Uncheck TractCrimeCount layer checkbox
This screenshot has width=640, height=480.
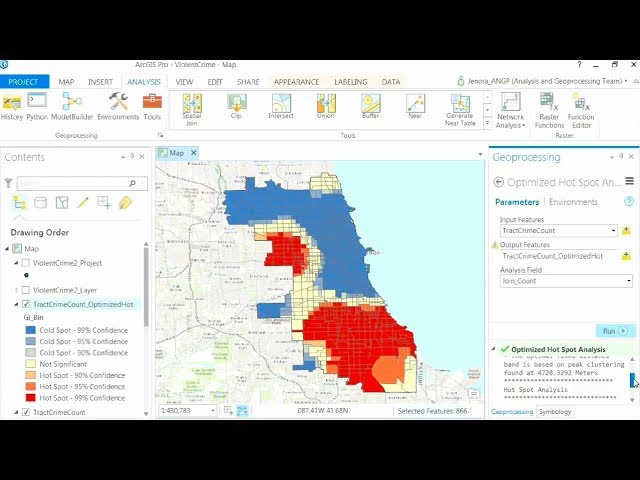[26, 412]
